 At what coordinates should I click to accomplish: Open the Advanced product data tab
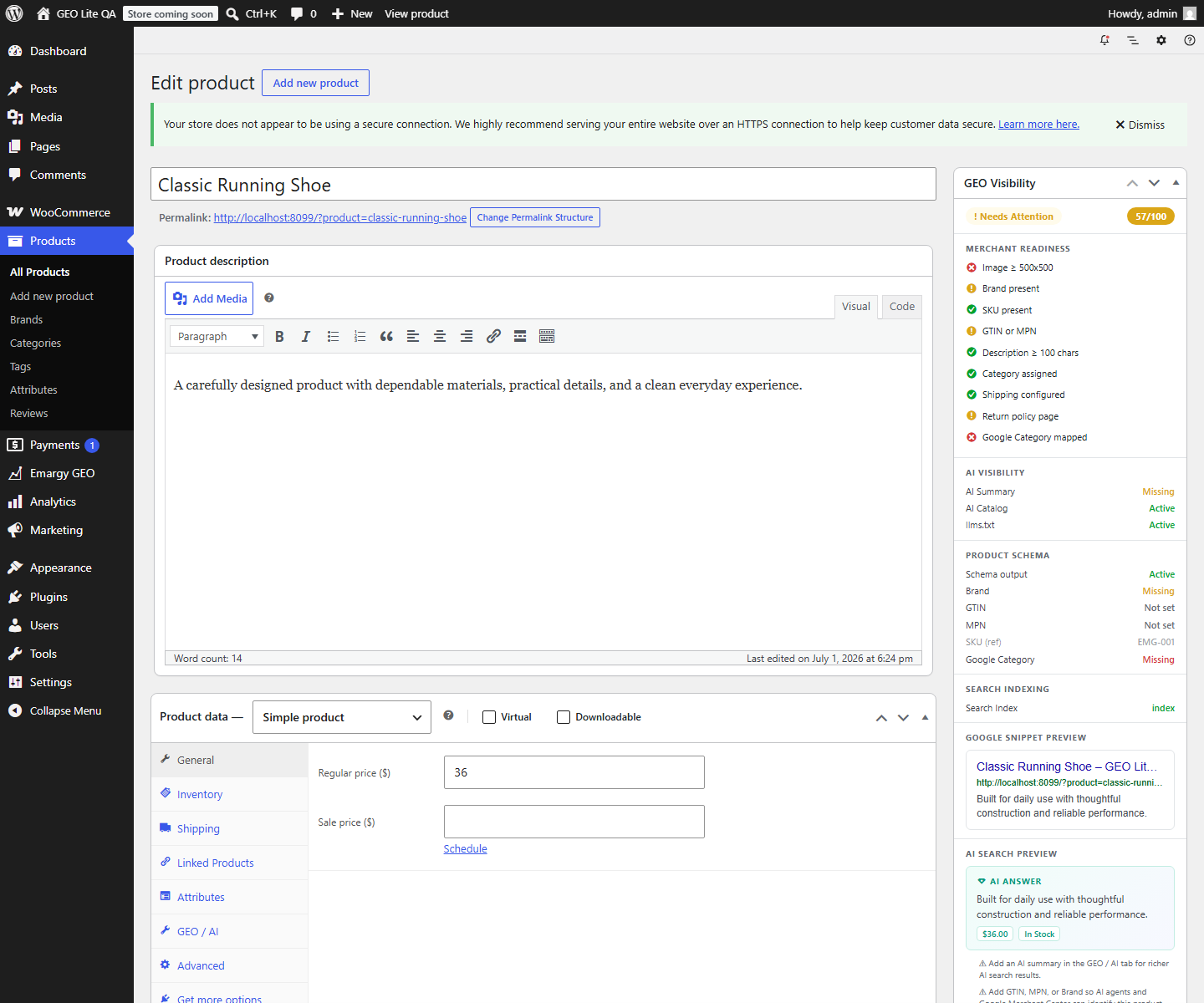(230, 965)
